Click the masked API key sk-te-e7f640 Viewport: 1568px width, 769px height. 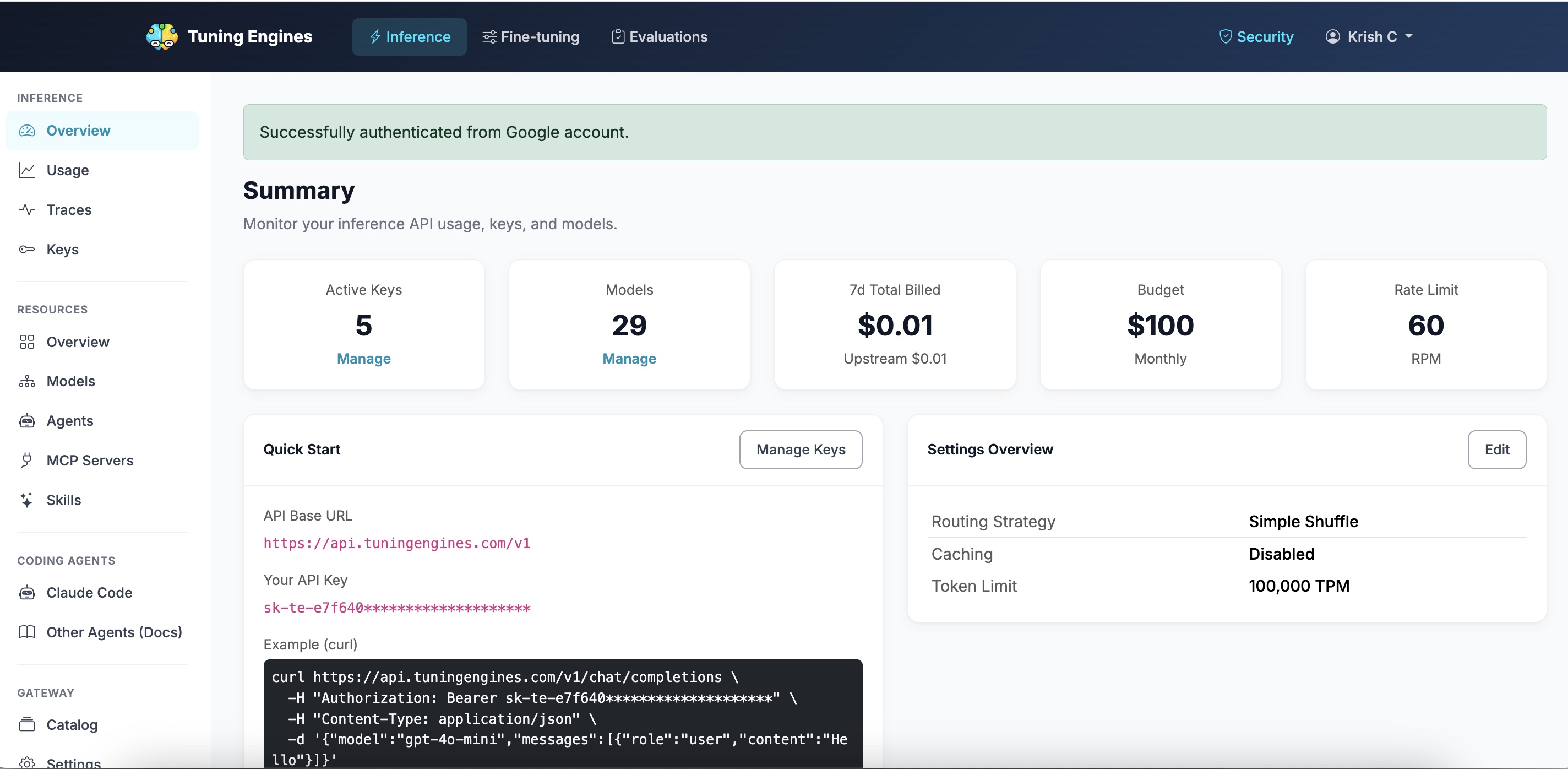pyautogui.click(x=397, y=608)
